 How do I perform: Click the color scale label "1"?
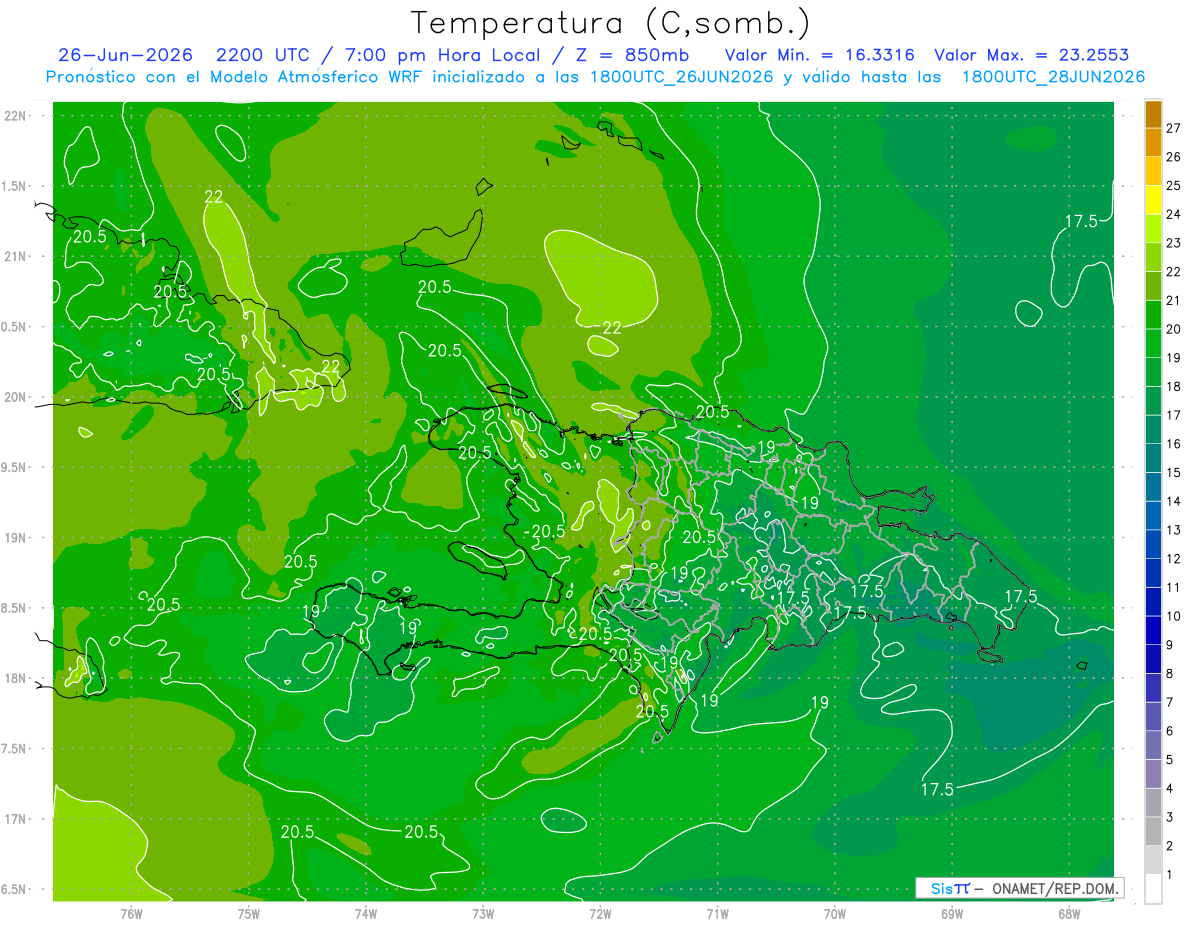pos(1170,875)
